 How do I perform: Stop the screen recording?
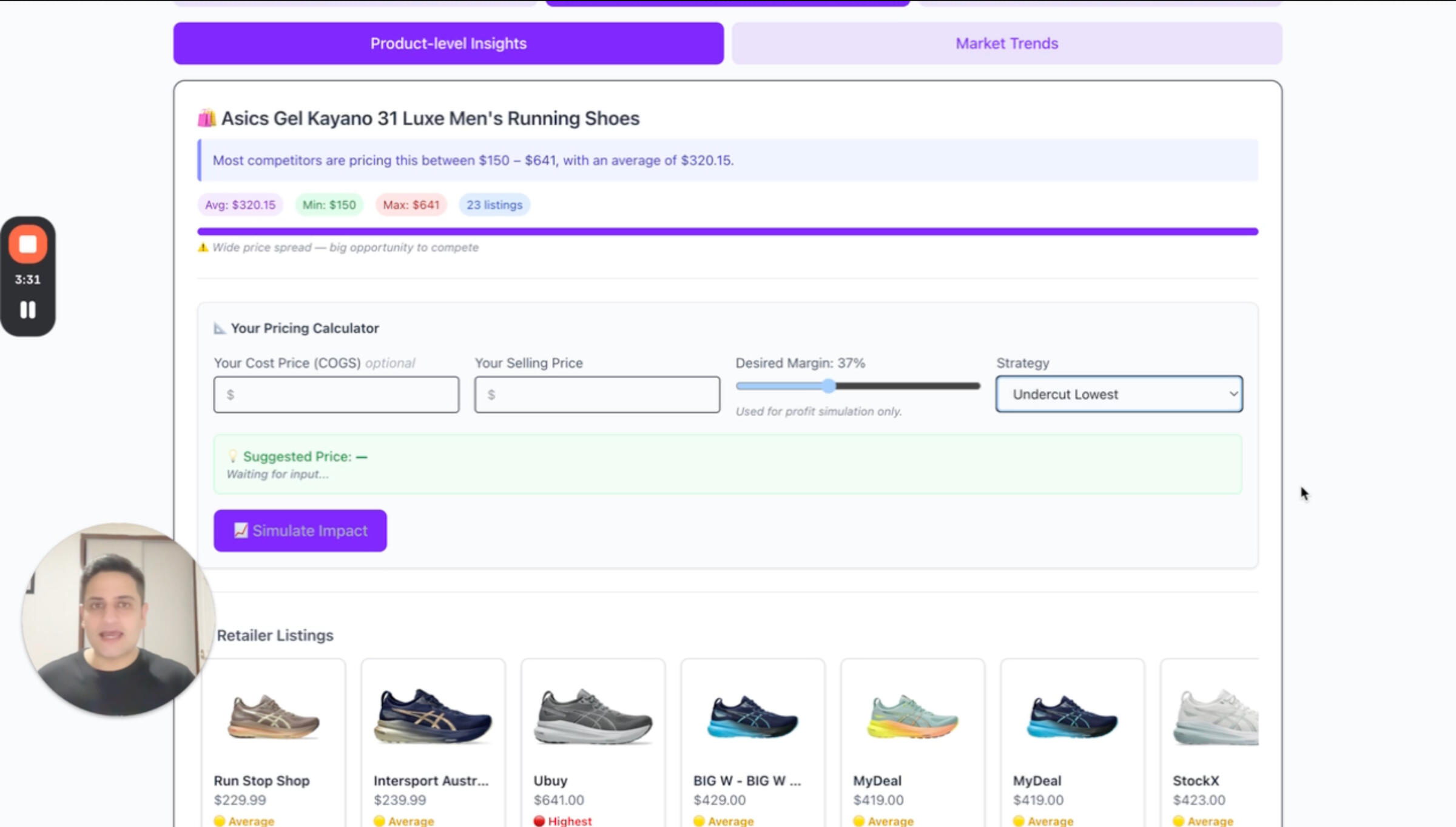tap(27, 245)
